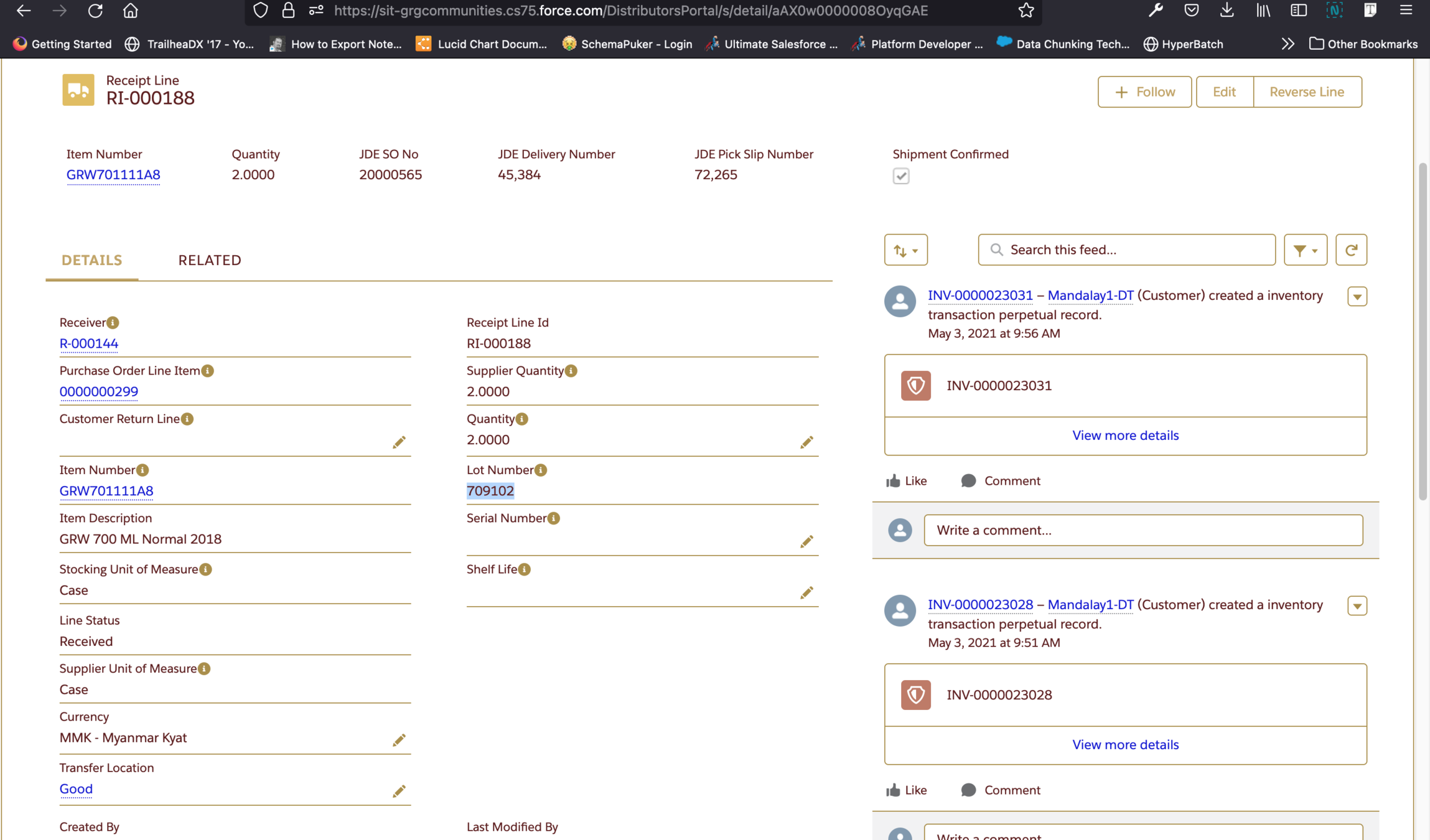The image size is (1430, 840).
Task: Bookmark page with the star icon
Action: point(1026,11)
